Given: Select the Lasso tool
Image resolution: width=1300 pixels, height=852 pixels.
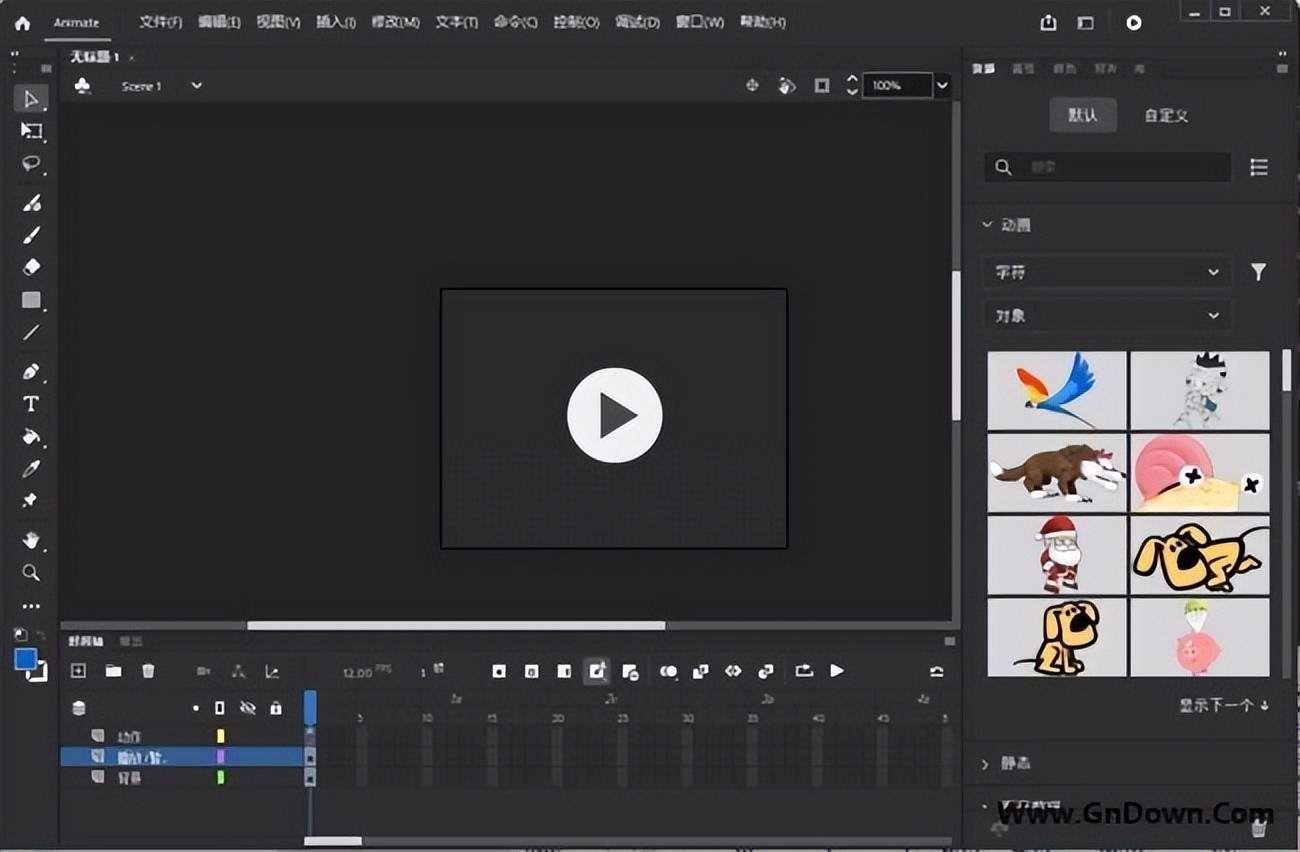Looking at the screenshot, I should click(x=31, y=164).
